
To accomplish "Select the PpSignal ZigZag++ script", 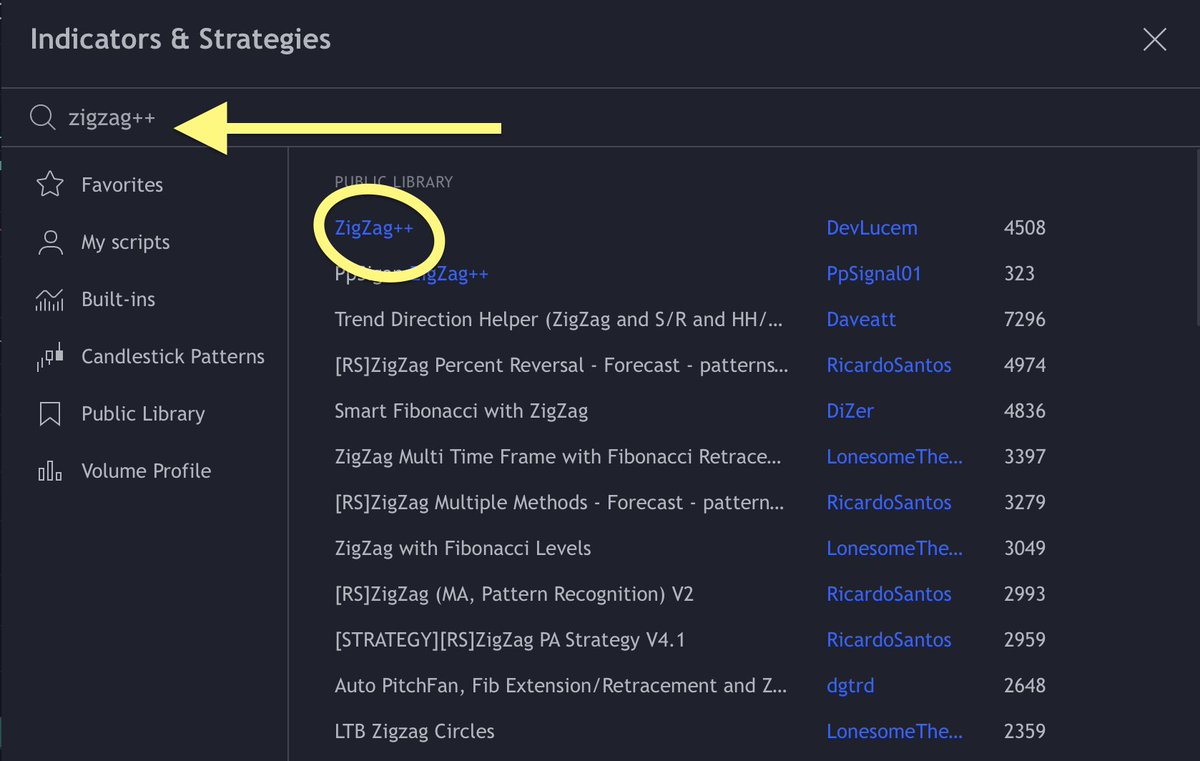I will [411, 274].
